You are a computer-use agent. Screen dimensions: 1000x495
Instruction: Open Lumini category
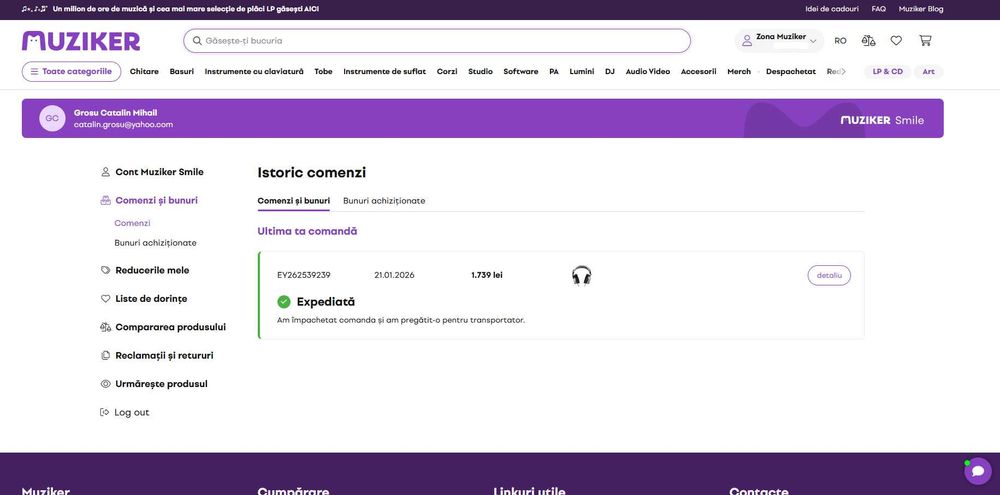(x=582, y=71)
